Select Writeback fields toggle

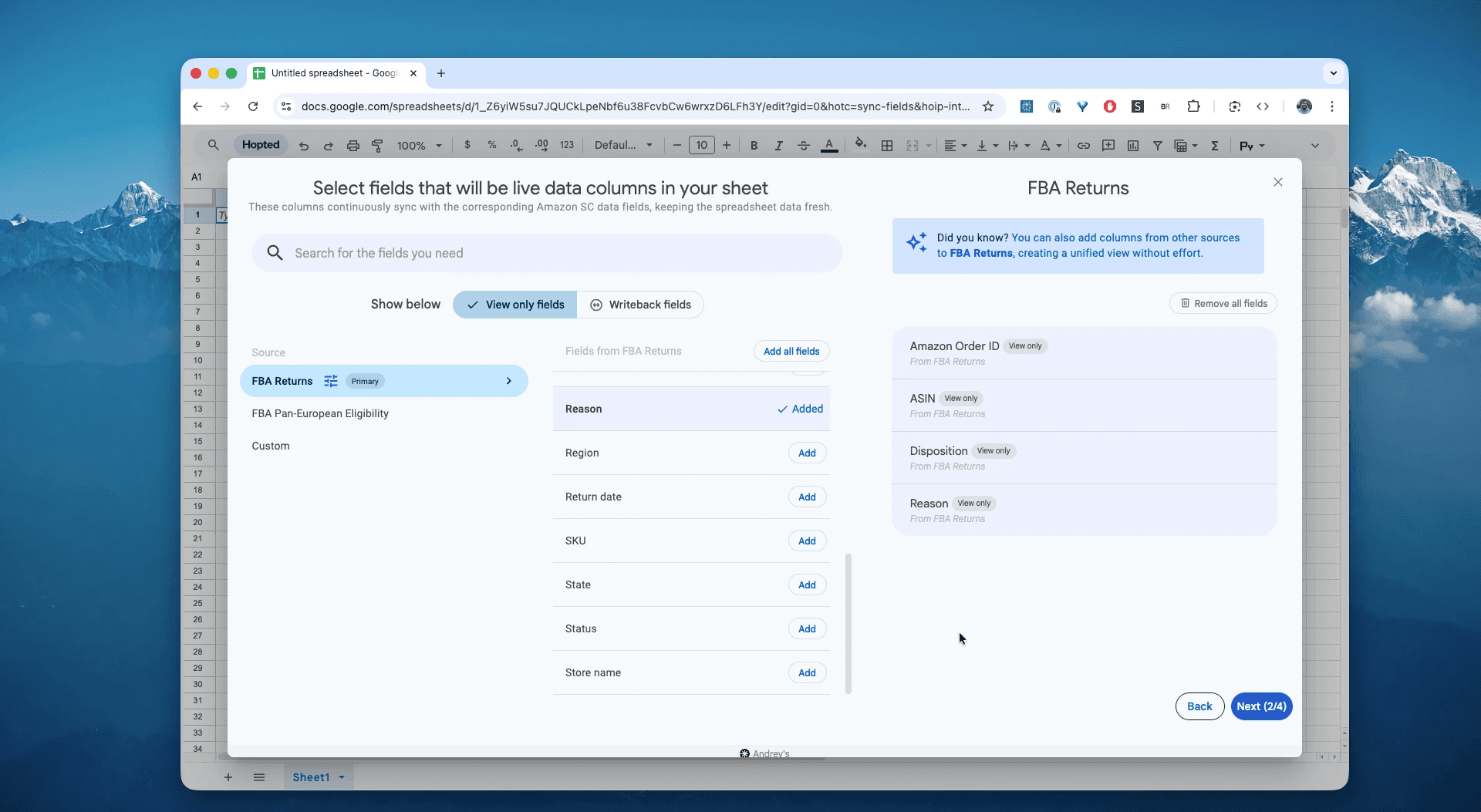coord(640,305)
